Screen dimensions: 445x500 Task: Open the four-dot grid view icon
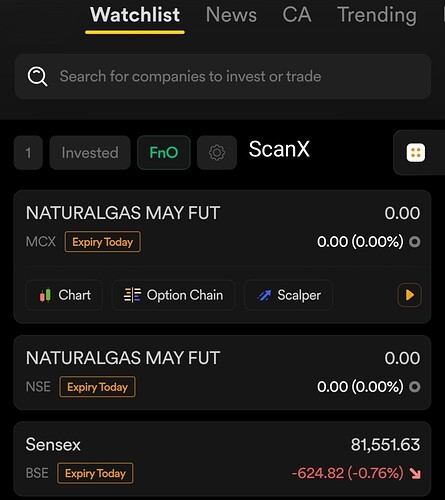tap(415, 153)
